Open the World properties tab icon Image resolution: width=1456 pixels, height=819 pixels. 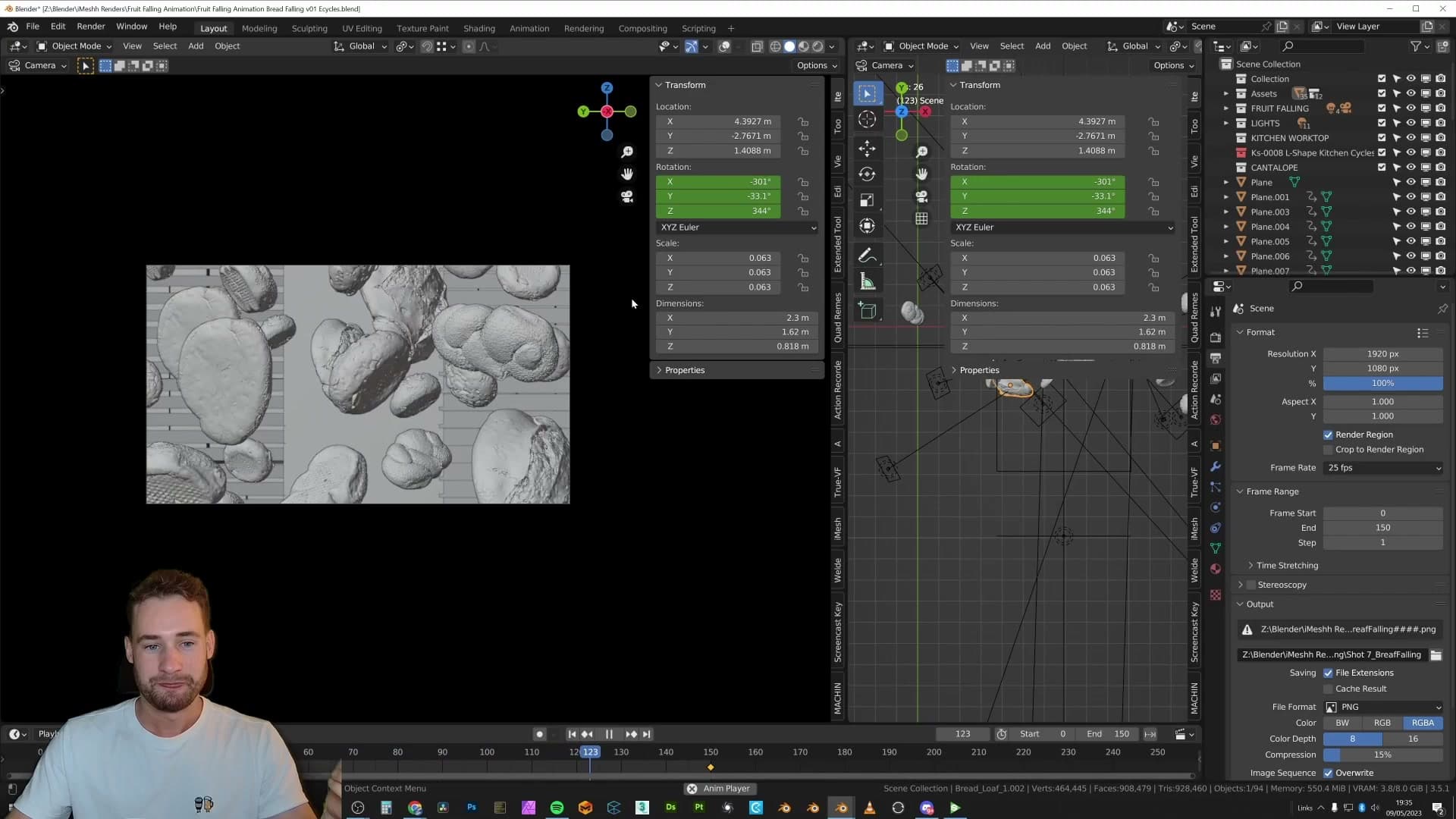(x=1216, y=419)
